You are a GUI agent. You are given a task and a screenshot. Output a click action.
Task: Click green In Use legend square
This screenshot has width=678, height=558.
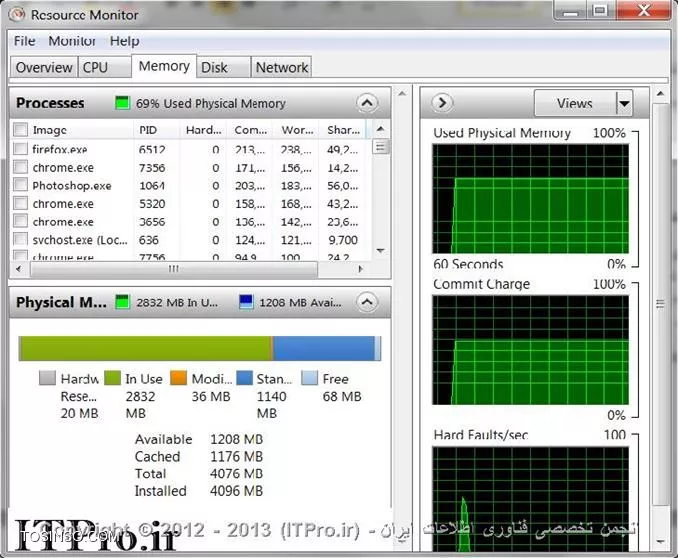click(112, 378)
